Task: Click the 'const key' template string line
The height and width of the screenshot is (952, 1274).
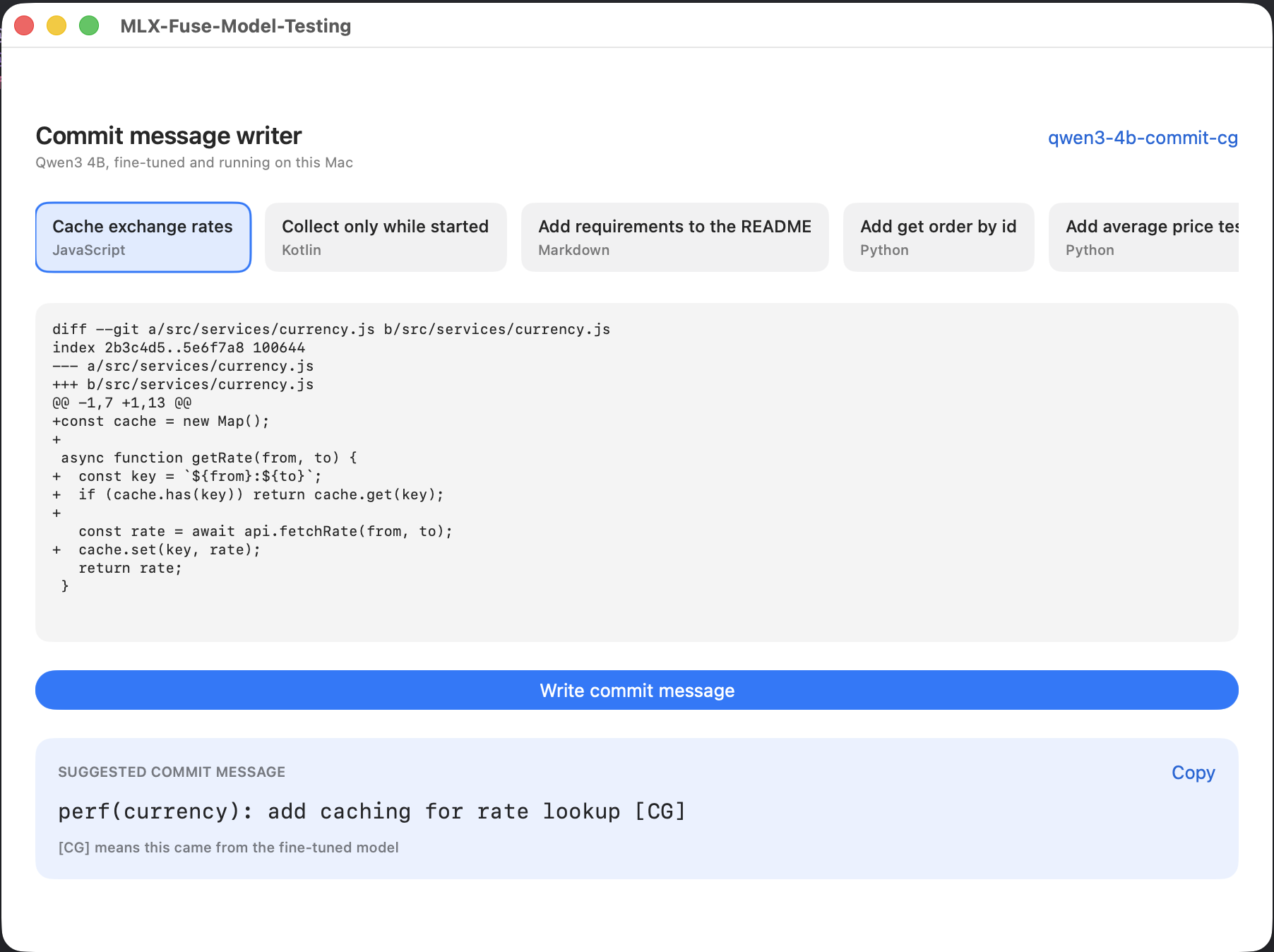Action: tap(187, 477)
